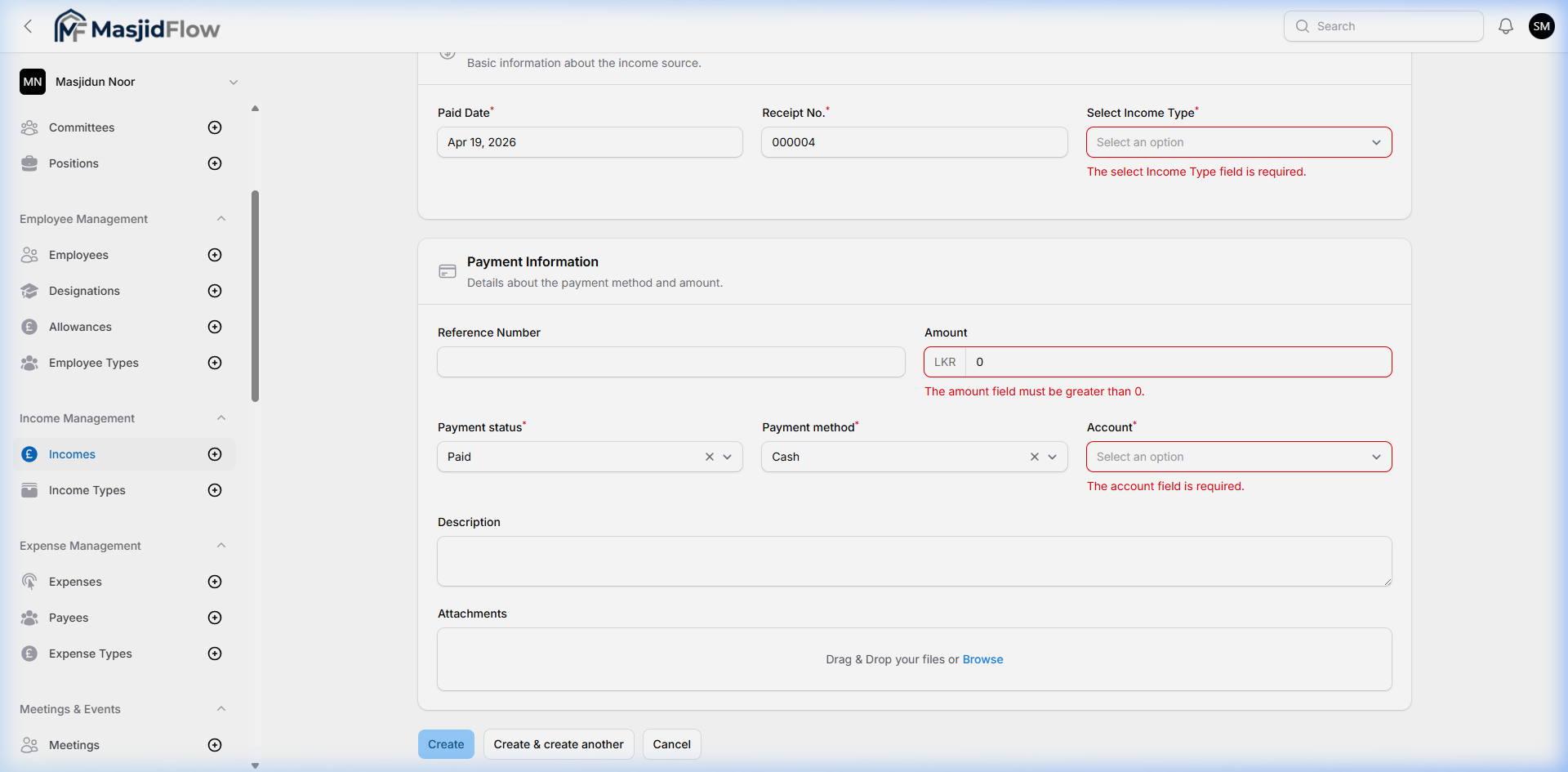Click the SM avatar icon
This screenshot has height=772, width=1568.
[x=1542, y=25]
